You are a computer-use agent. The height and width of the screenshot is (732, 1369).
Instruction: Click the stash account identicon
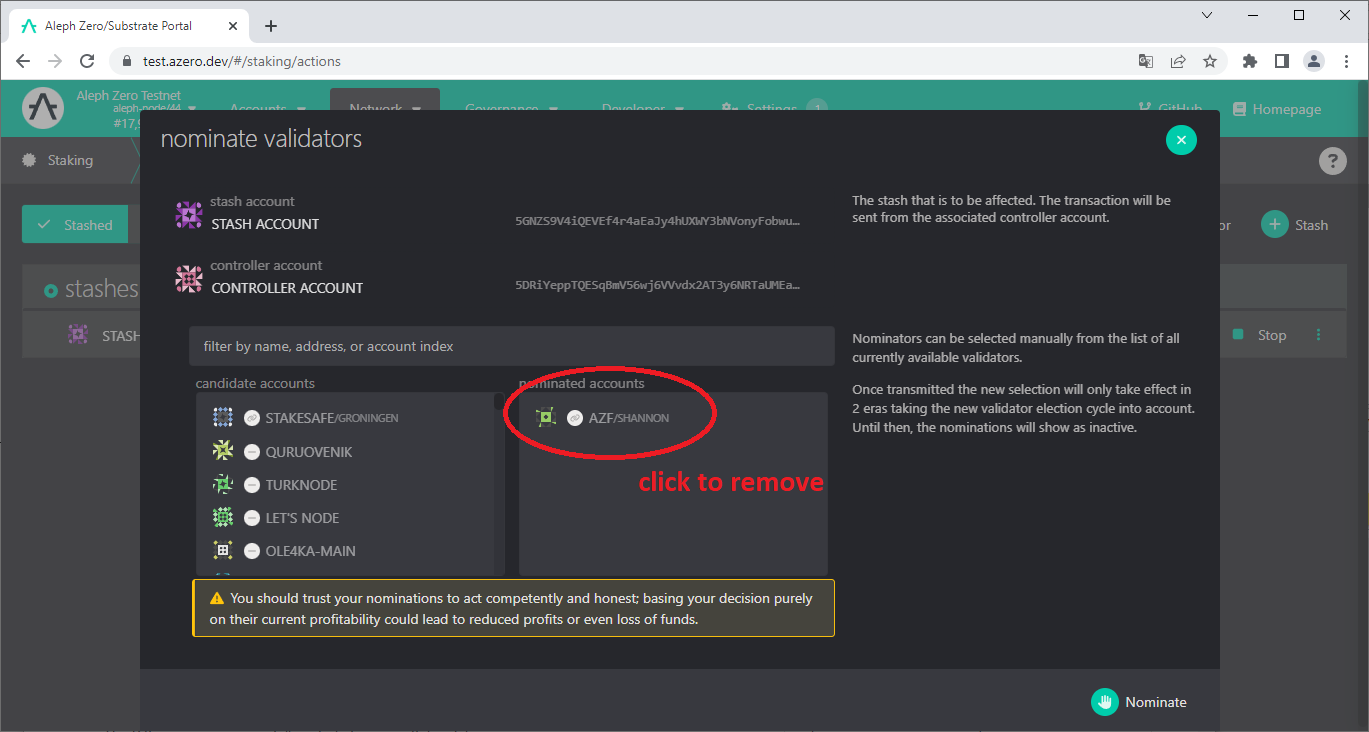[x=189, y=215]
